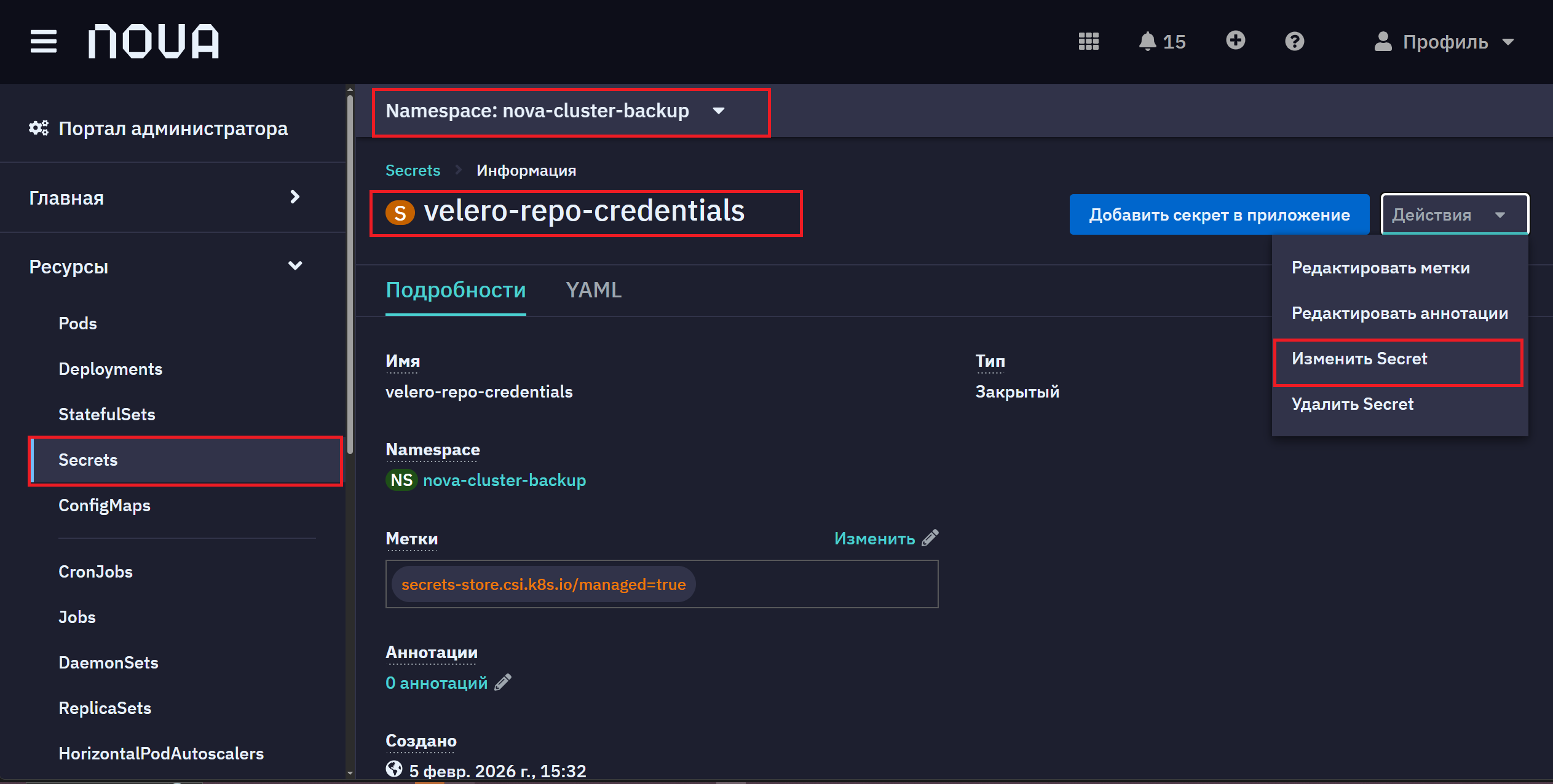
Task: Click the green NS namespace badge
Action: (401, 480)
